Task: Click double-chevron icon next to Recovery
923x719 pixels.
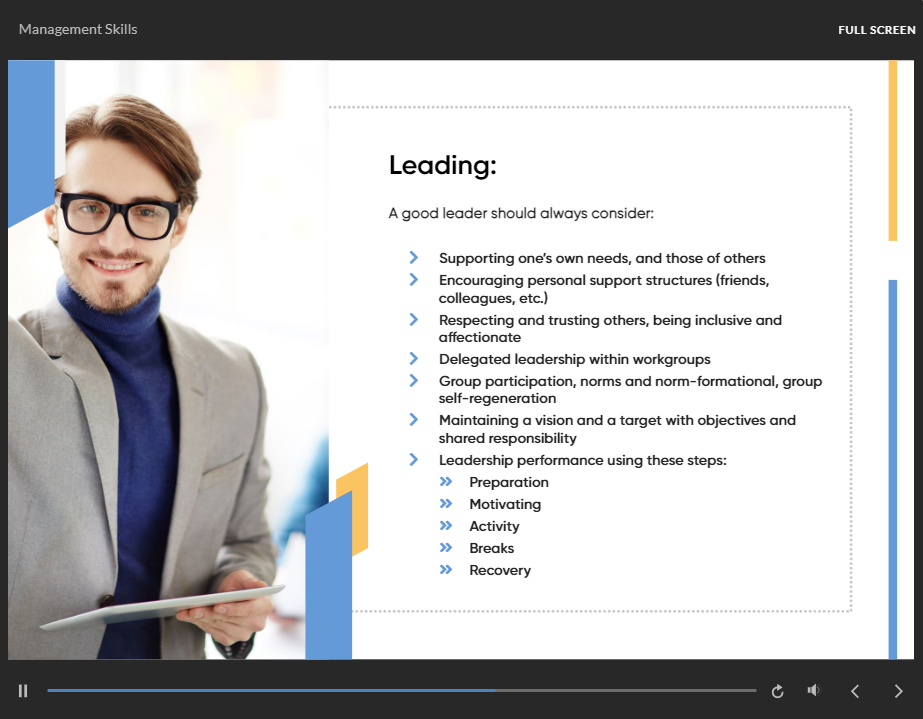Action: (446, 570)
